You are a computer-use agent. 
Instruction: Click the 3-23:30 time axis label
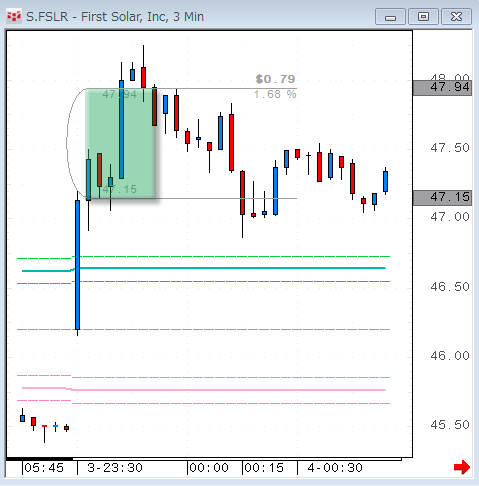[115, 468]
